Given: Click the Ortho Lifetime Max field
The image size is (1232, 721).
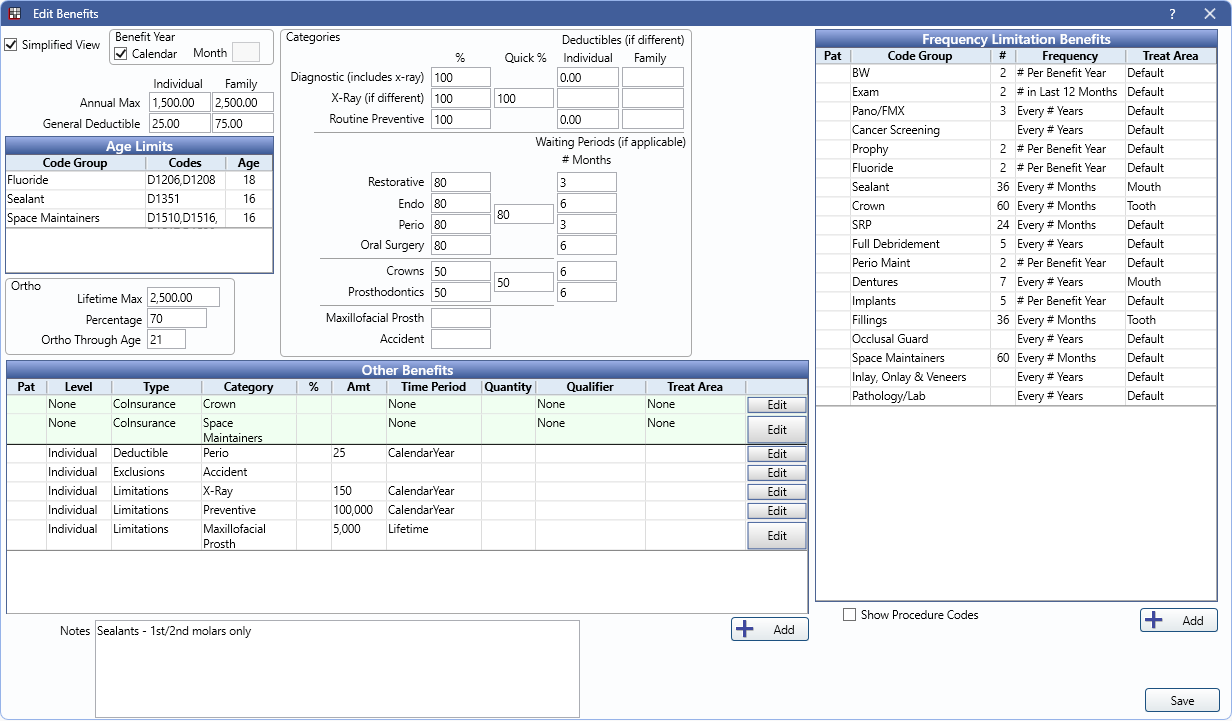Looking at the screenshot, I should tap(184, 298).
